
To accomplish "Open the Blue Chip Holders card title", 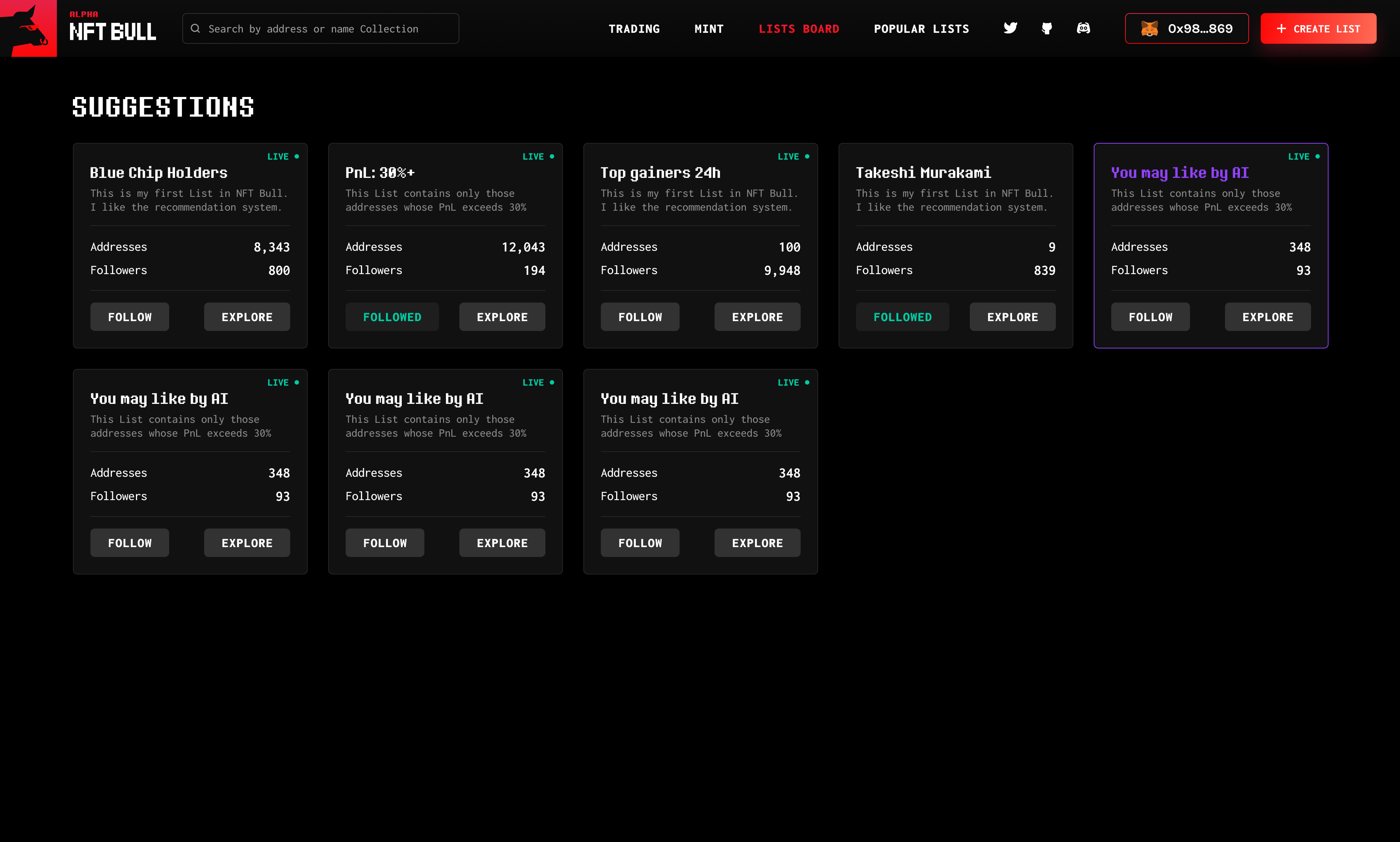I will pyautogui.click(x=158, y=172).
